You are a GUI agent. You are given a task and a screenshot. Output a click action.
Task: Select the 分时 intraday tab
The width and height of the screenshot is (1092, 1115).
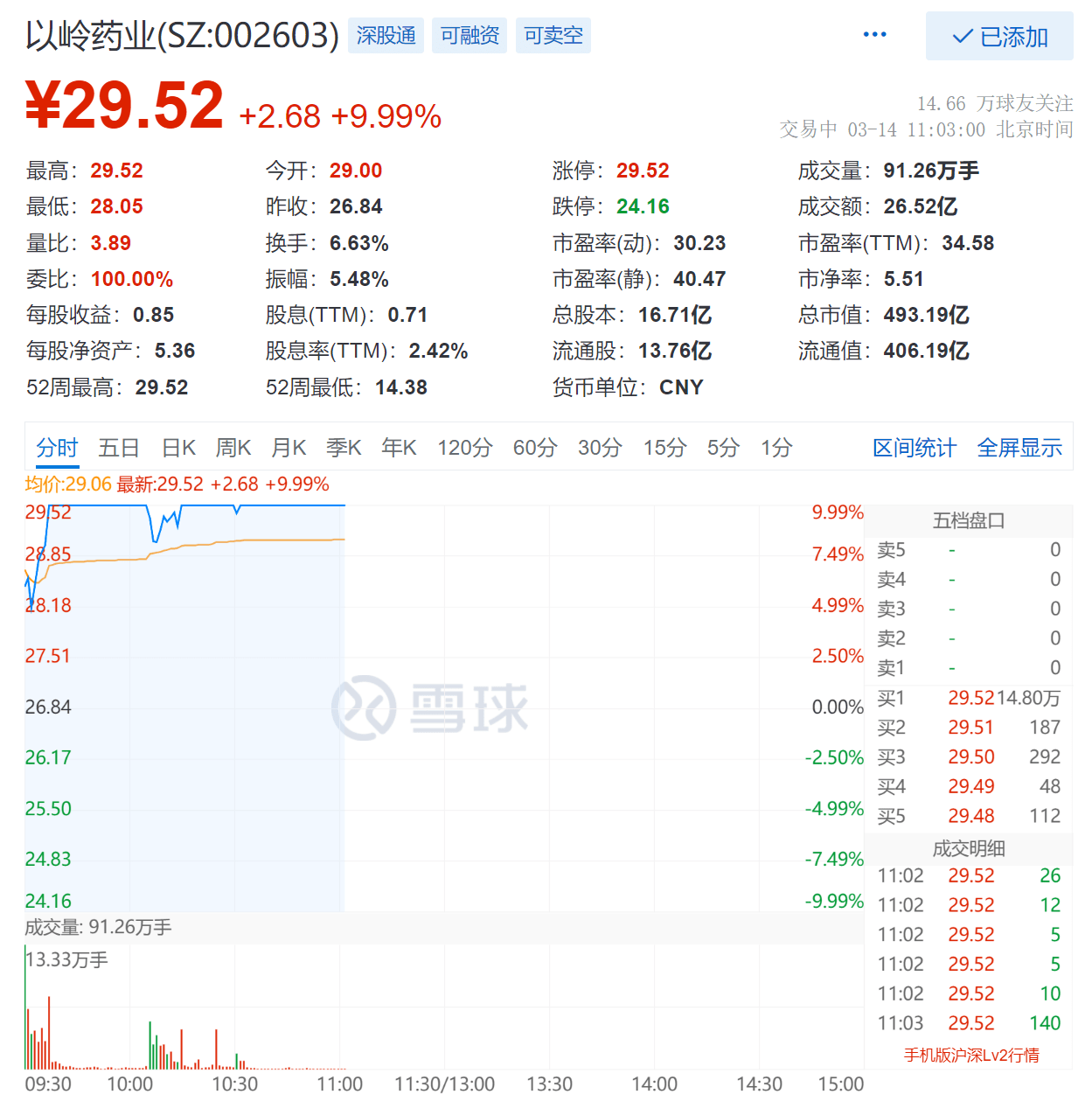coord(56,447)
